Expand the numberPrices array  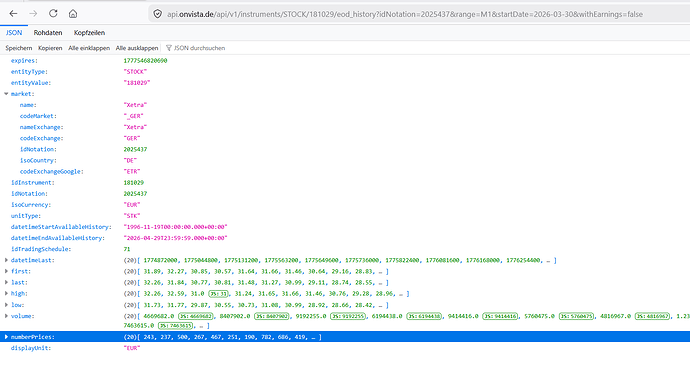pos(6,337)
